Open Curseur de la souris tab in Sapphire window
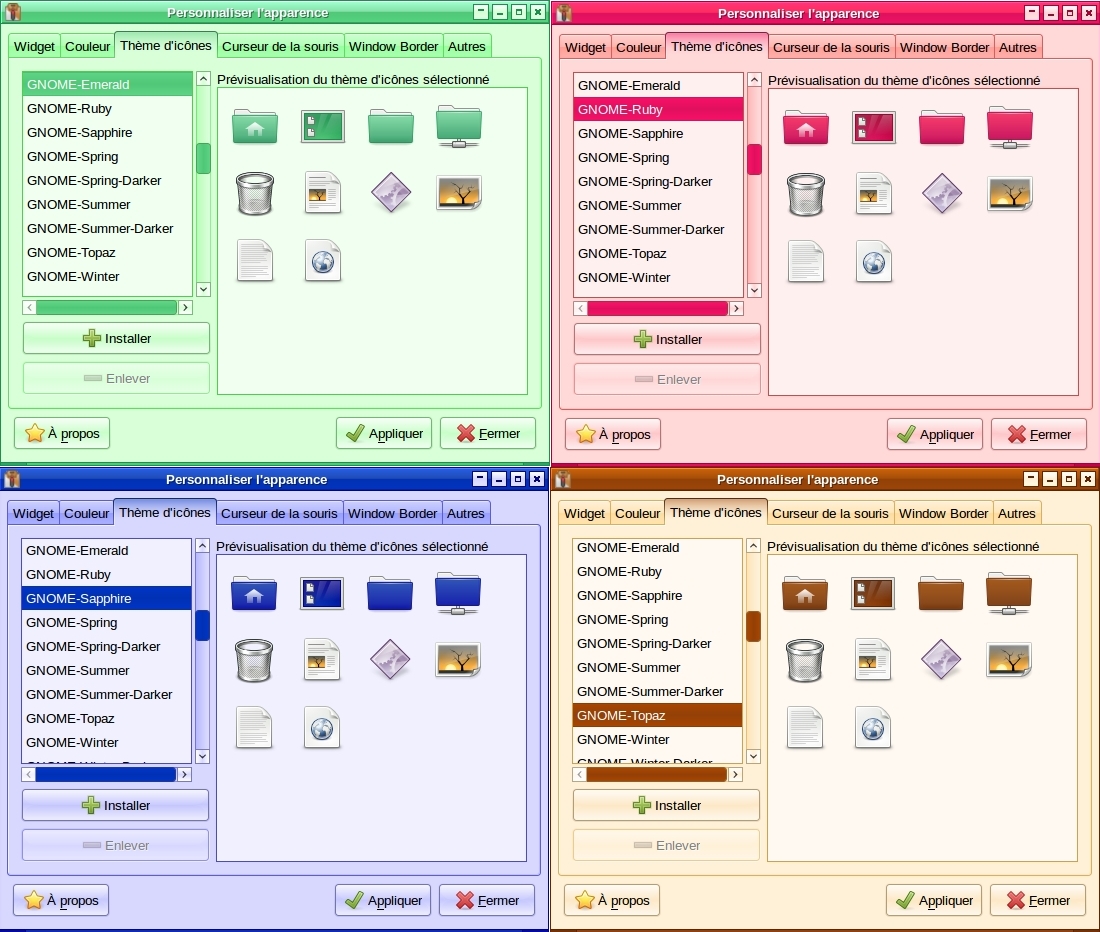The height and width of the screenshot is (932, 1100). click(279, 513)
